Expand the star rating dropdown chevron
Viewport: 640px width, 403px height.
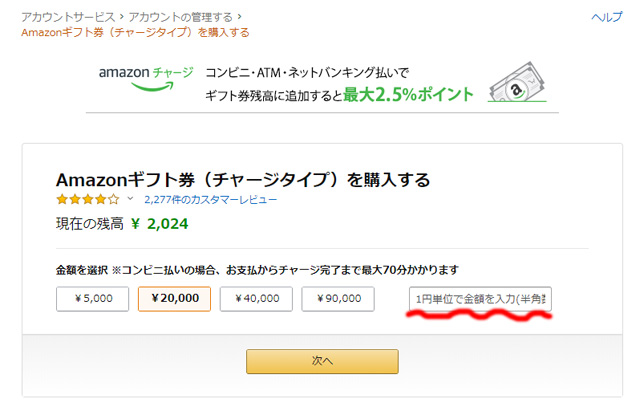click(x=130, y=199)
